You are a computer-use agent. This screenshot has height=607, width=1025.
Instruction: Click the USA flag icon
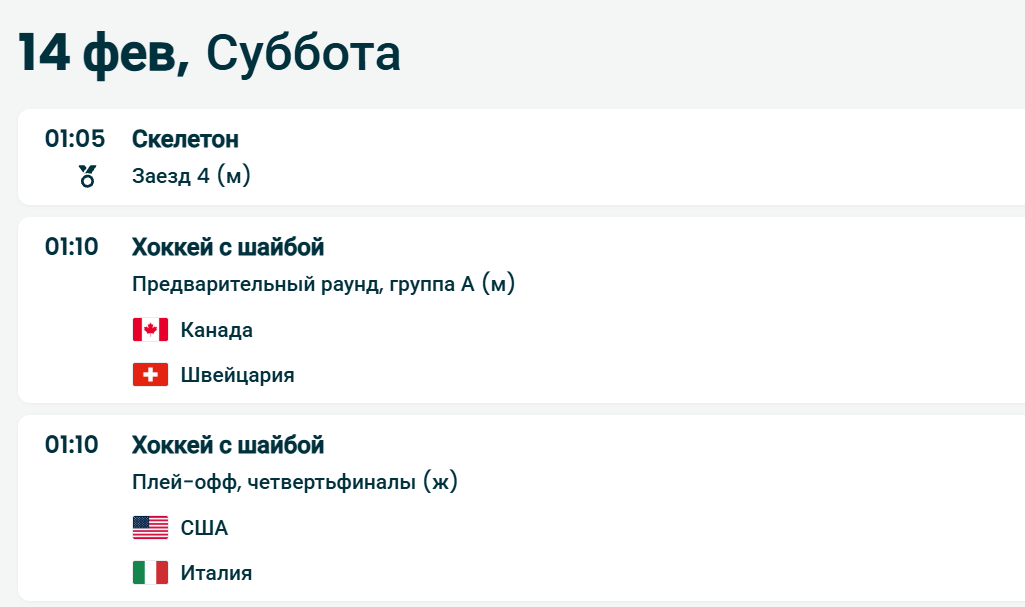tap(150, 528)
